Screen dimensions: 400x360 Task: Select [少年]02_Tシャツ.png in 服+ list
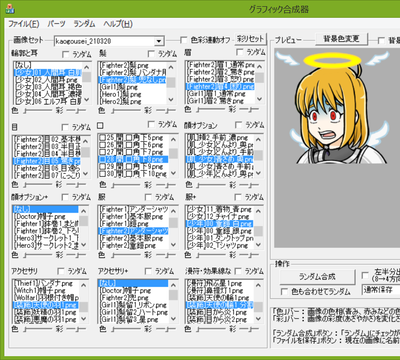pyautogui.click(x=220, y=245)
